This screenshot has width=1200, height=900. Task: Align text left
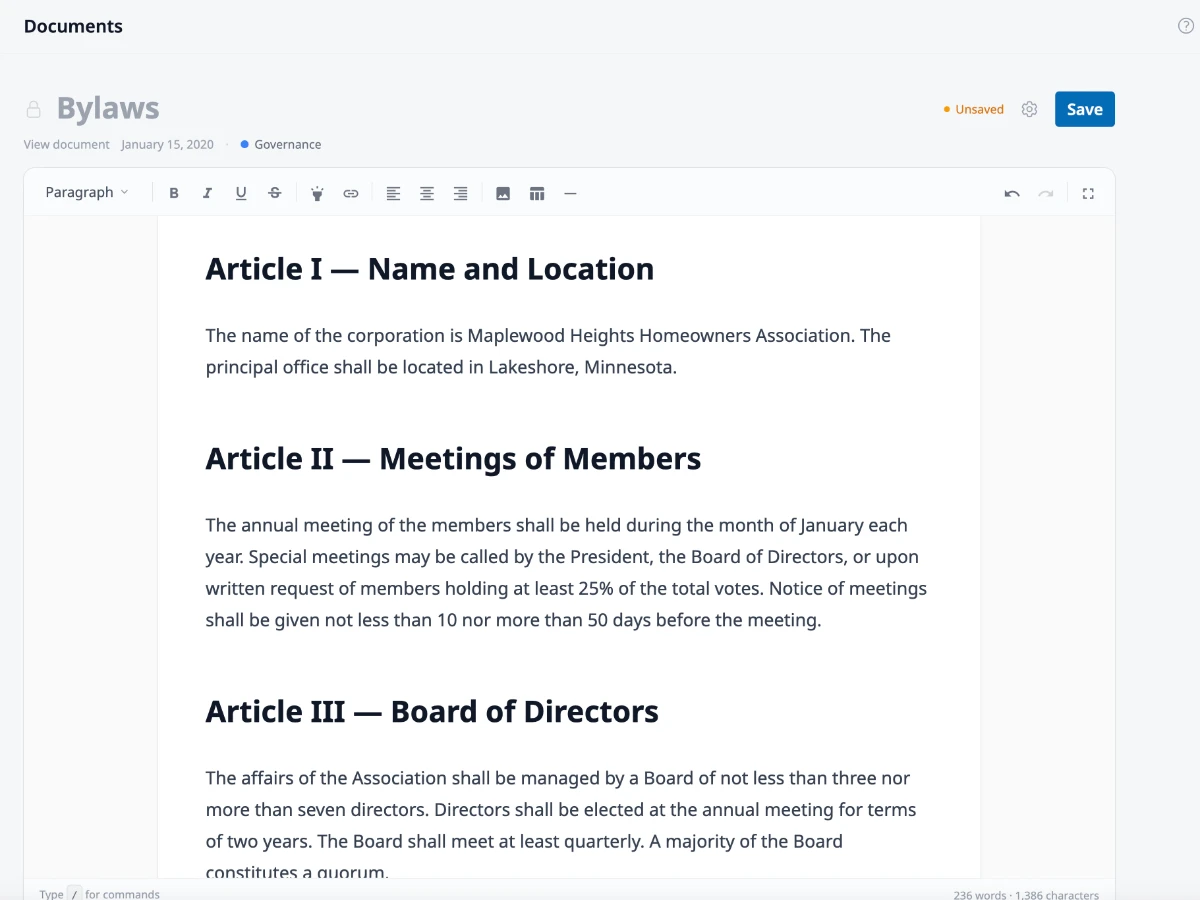[x=393, y=193]
